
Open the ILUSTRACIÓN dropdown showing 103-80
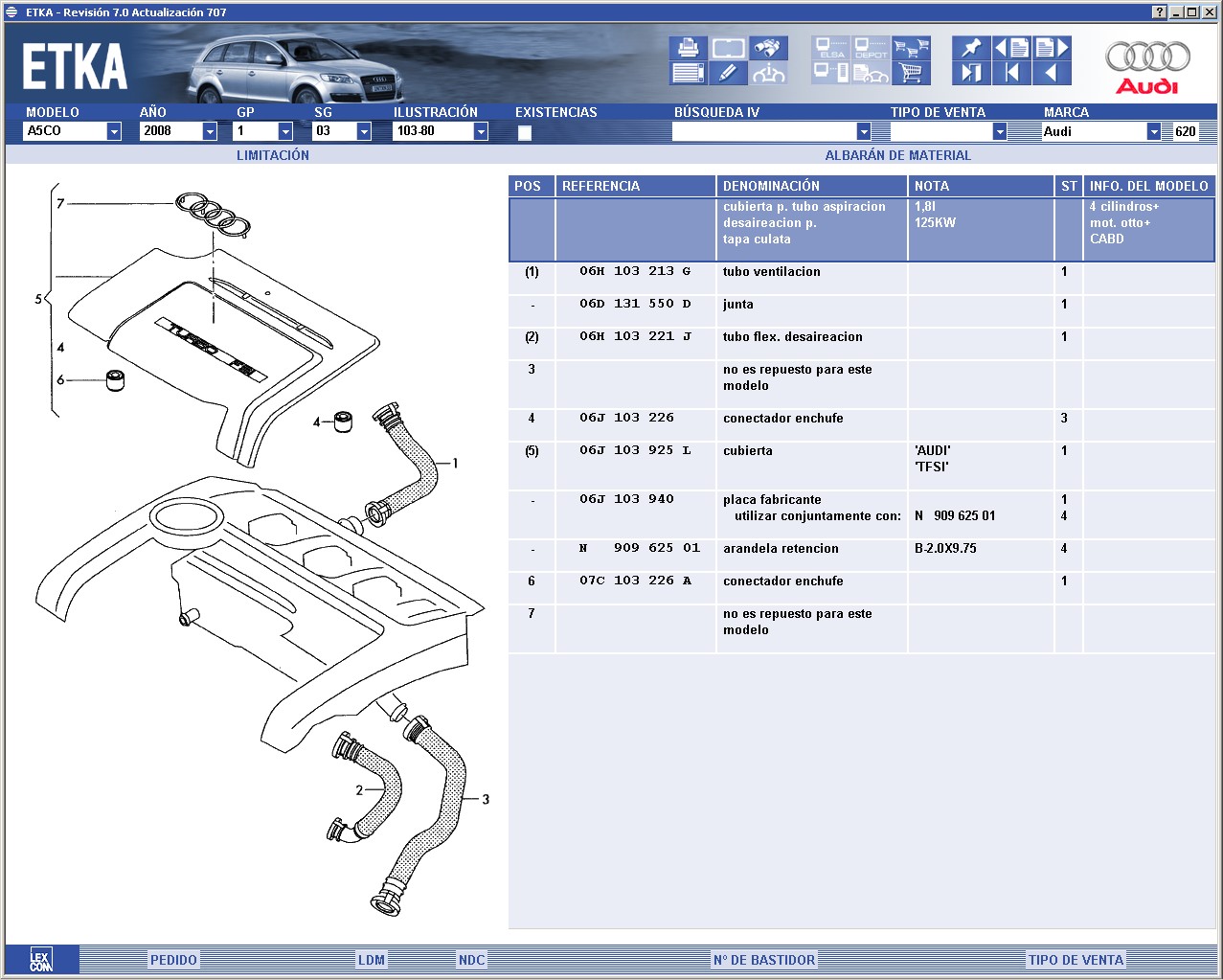click(x=481, y=131)
